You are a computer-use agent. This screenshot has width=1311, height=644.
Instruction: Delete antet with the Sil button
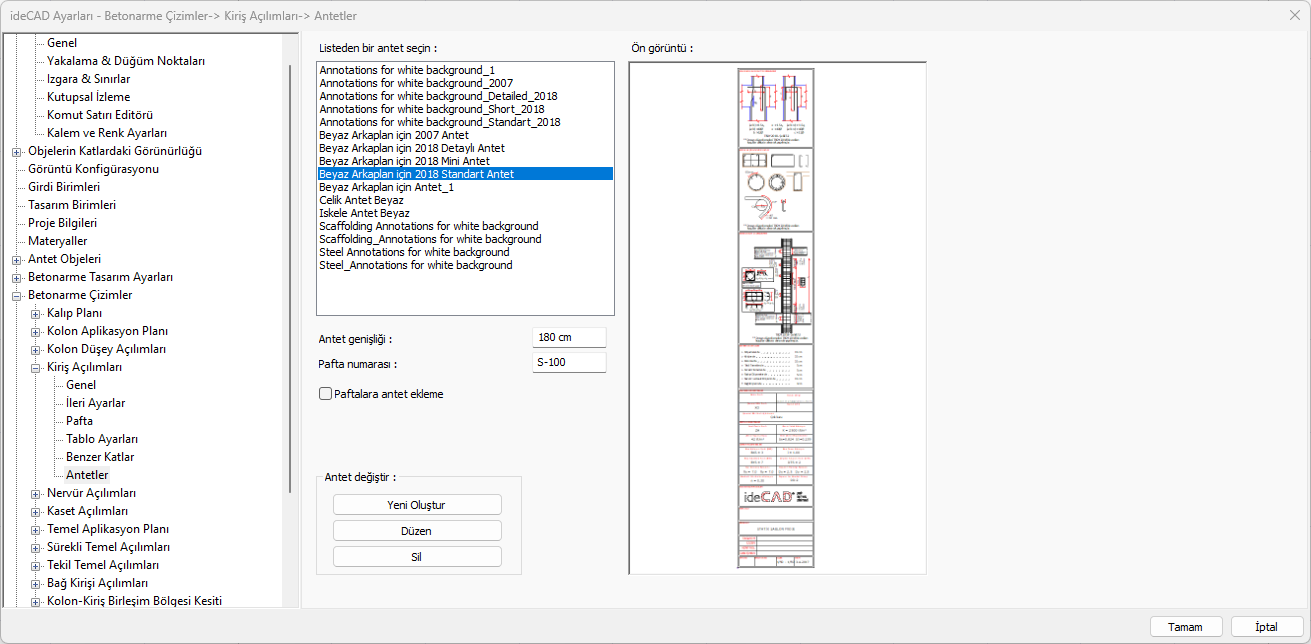[417, 557]
